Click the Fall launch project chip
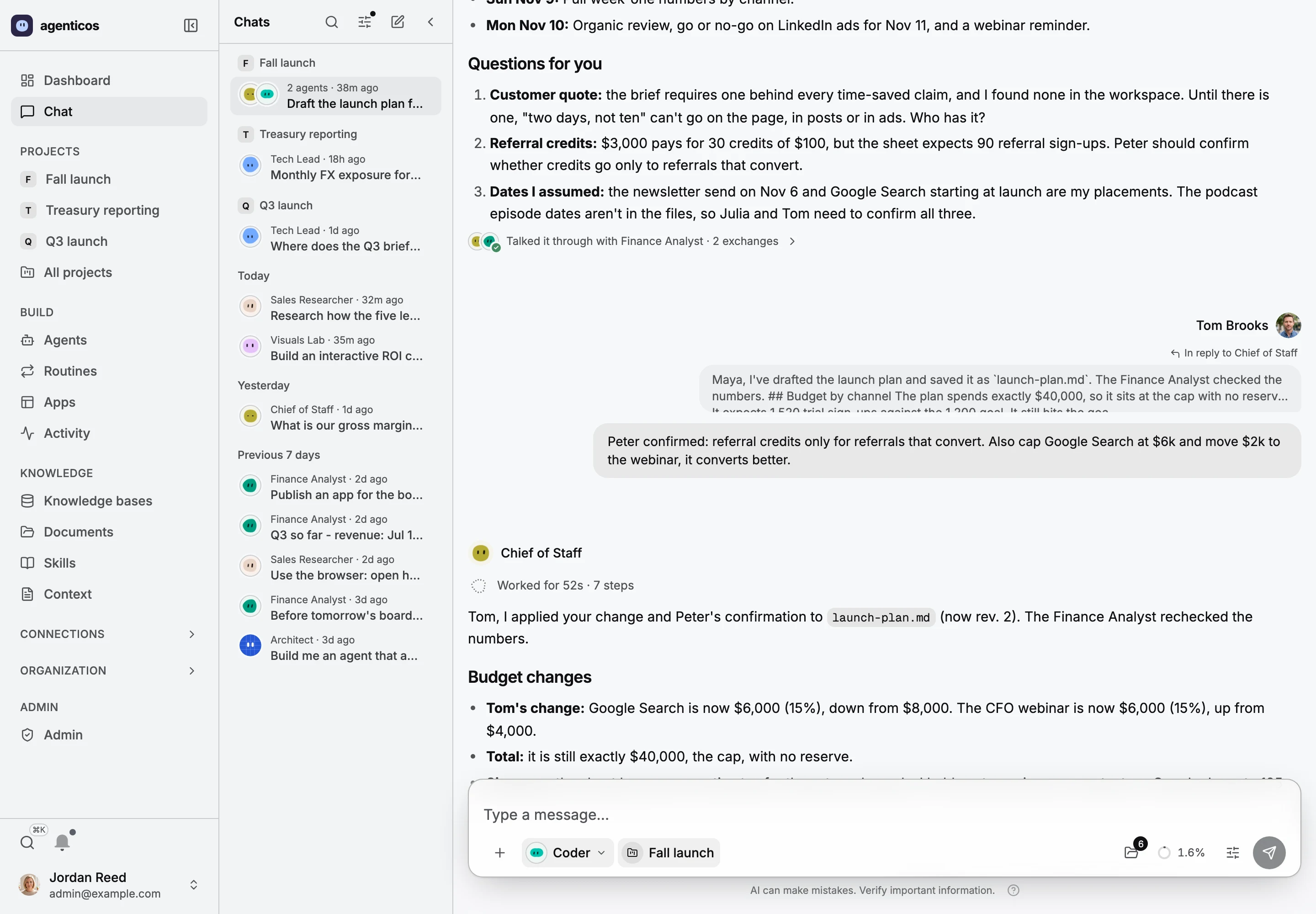The image size is (1316, 914). (x=669, y=853)
